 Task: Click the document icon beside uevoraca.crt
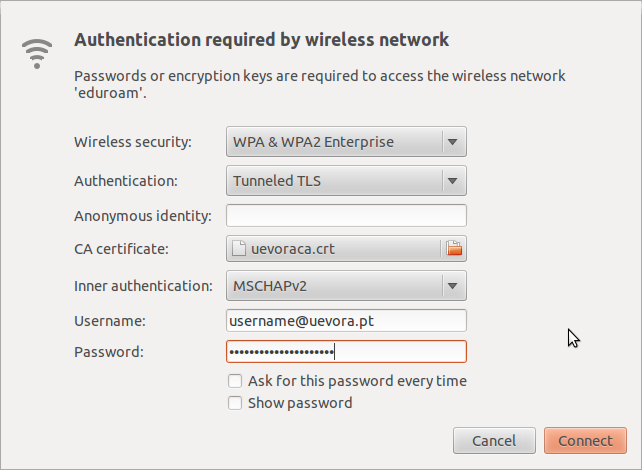coord(238,249)
